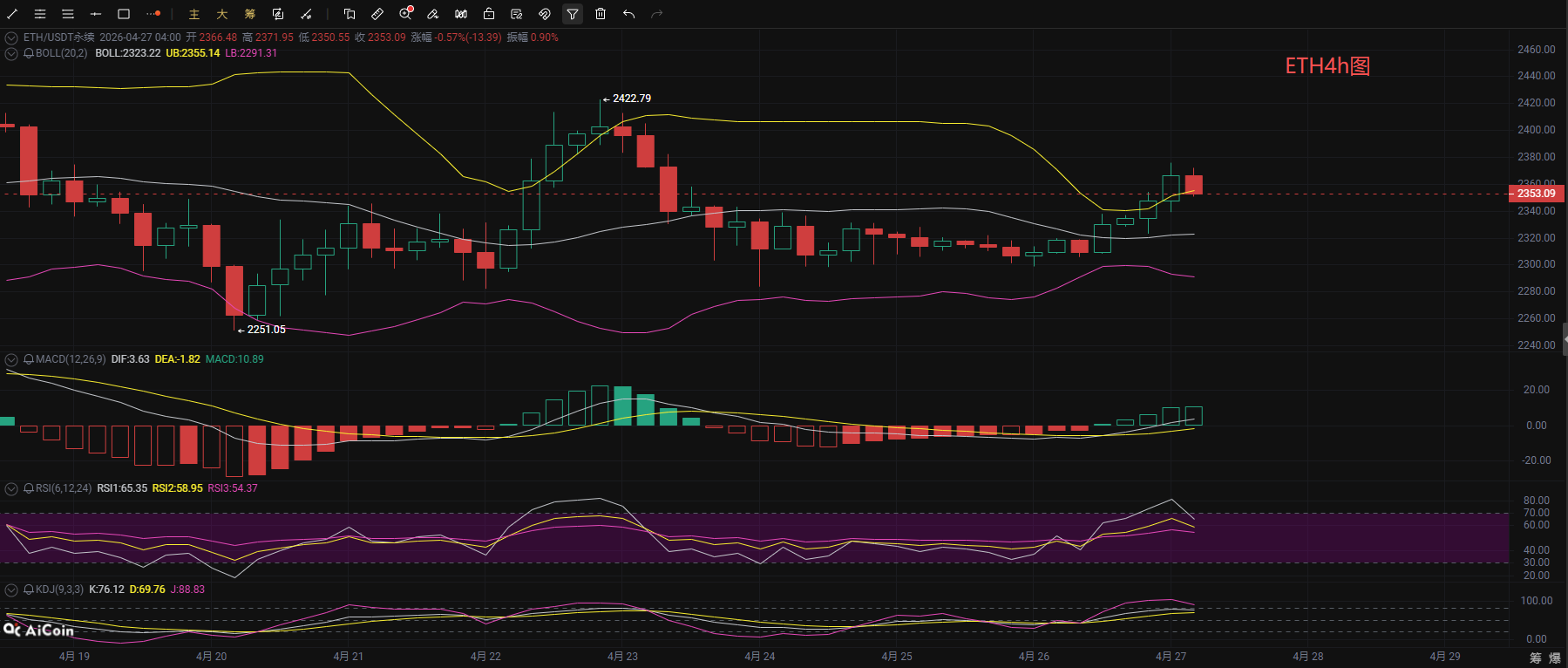Viewport: 1568px width, 668px height.
Task: Collapse the BOLL indicator row
Action: (11, 53)
